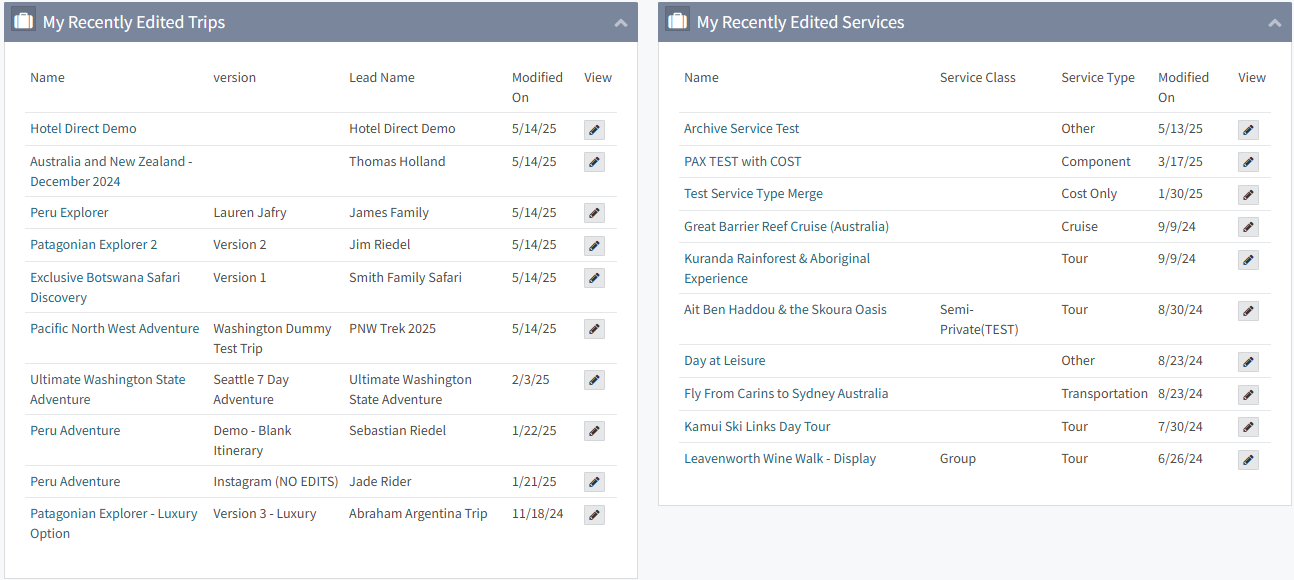Image resolution: width=1294 pixels, height=580 pixels.
Task: Click pencil icon for Patagonian Explorer 2
Action: pyautogui.click(x=594, y=246)
